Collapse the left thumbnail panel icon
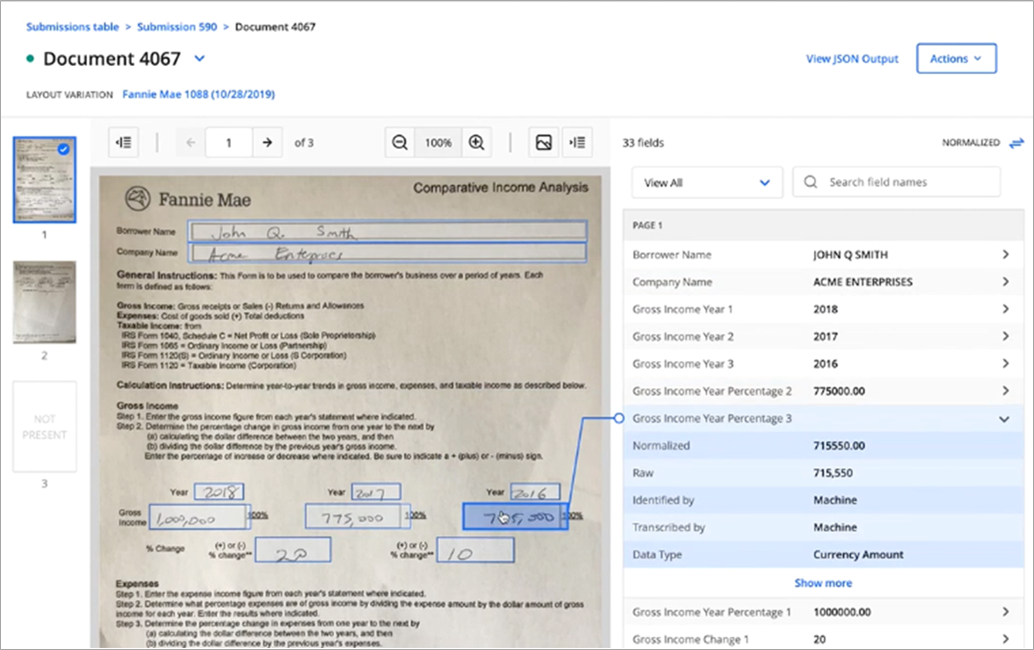The height and width of the screenshot is (650, 1034). pyautogui.click(x=123, y=142)
